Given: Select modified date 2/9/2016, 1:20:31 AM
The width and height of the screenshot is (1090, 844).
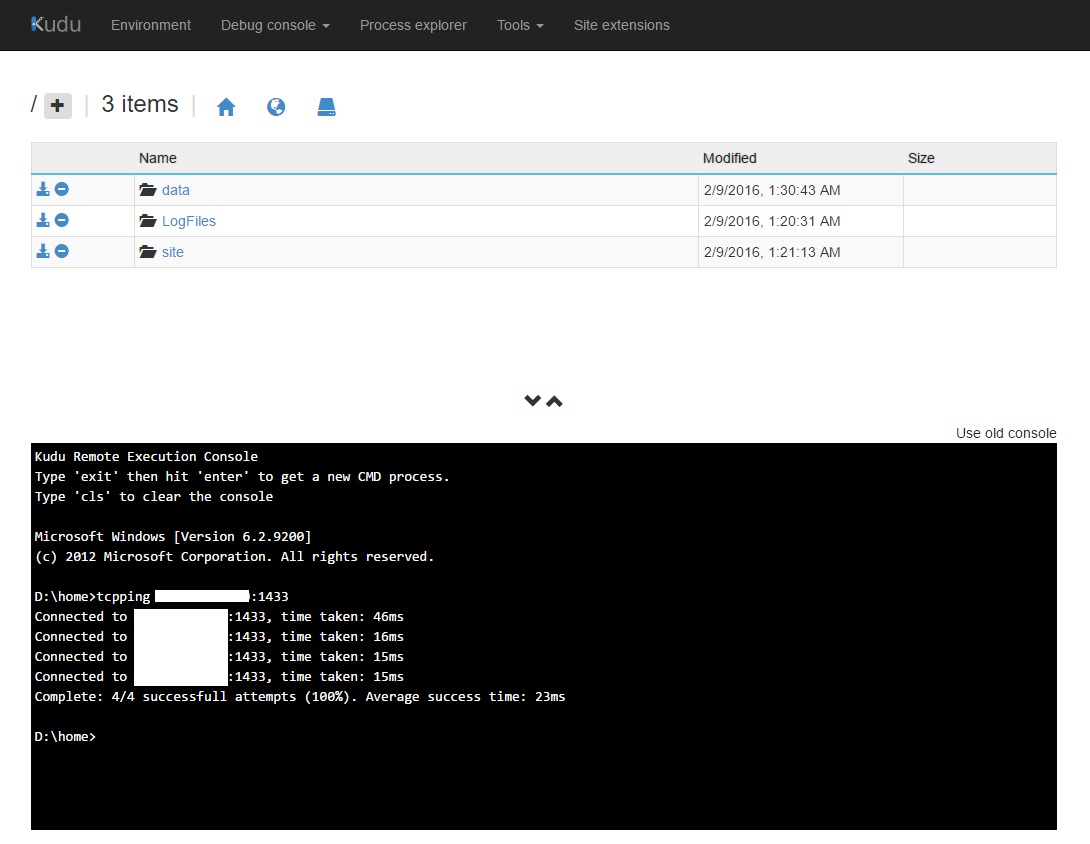Looking at the screenshot, I should pos(772,221).
